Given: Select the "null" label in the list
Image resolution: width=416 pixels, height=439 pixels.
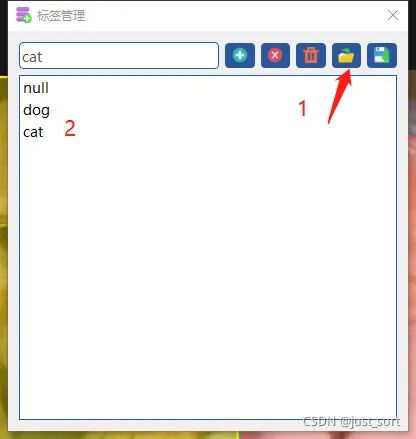Looking at the screenshot, I should tap(36, 88).
